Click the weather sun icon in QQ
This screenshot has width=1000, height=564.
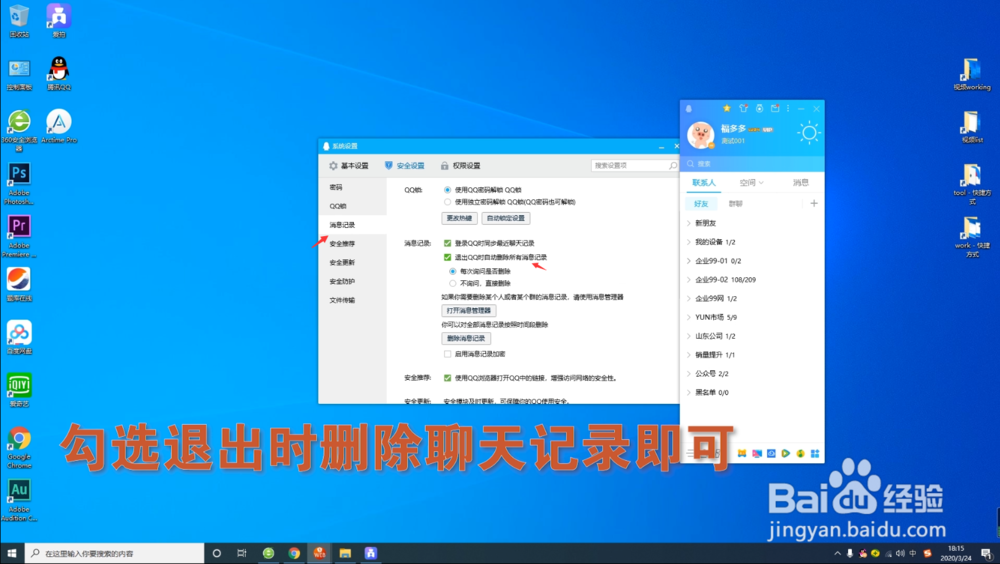tap(809, 133)
